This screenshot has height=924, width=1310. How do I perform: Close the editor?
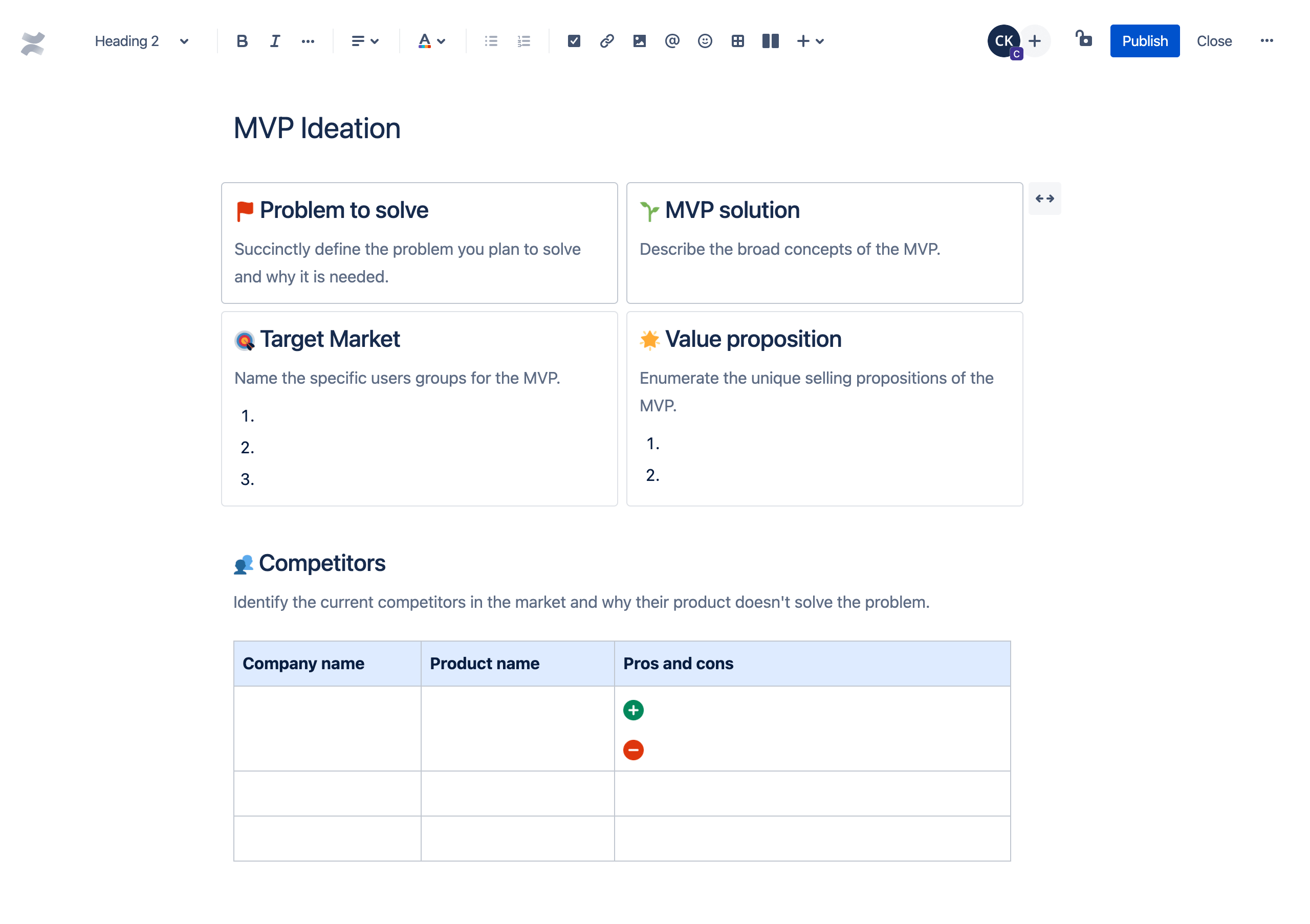pos(1214,40)
